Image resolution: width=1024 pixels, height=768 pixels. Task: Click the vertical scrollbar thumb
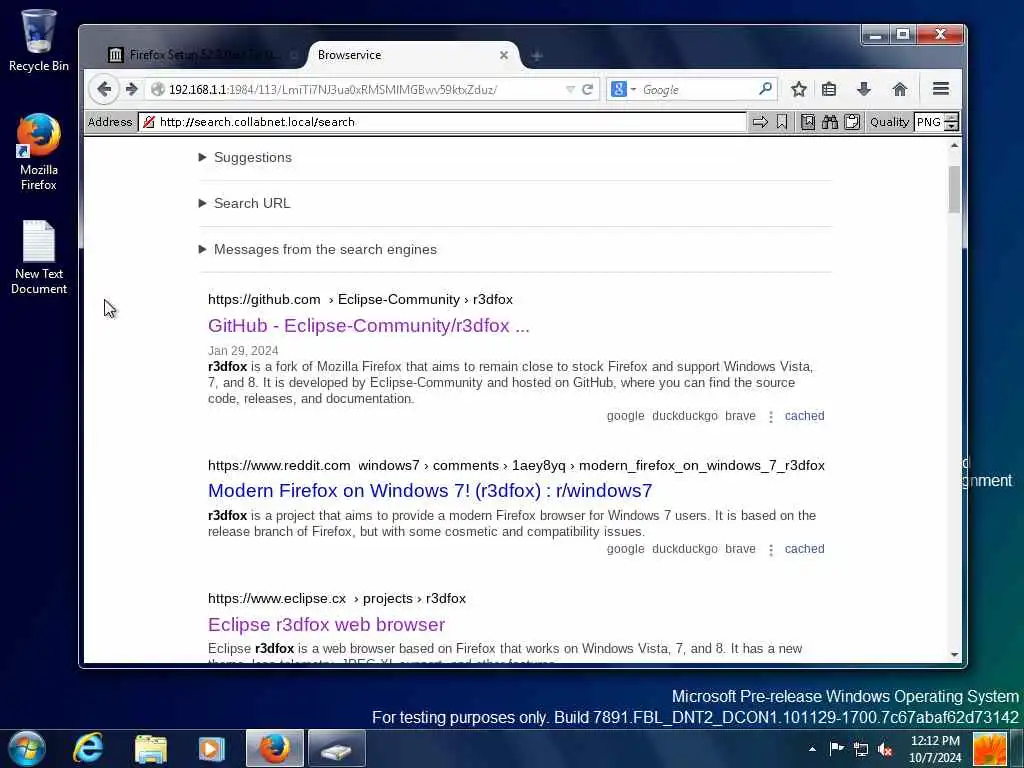(x=954, y=189)
